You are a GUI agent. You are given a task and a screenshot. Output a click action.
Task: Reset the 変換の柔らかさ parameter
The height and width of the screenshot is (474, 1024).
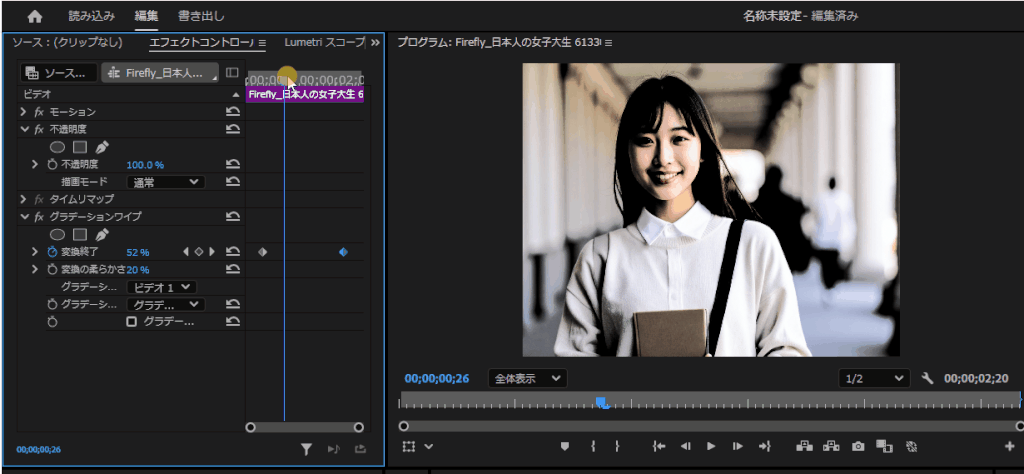coord(232,269)
